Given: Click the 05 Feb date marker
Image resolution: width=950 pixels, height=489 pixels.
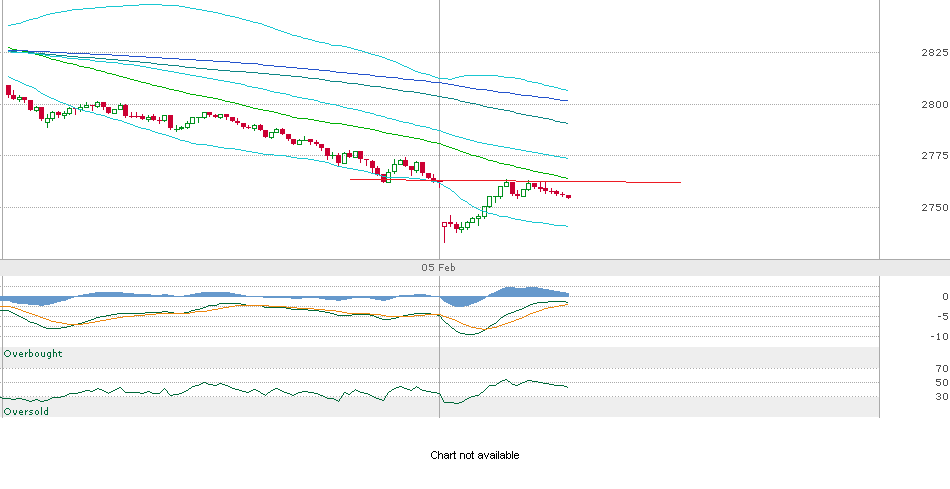Looking at the screenshot, I should (438, 268).
